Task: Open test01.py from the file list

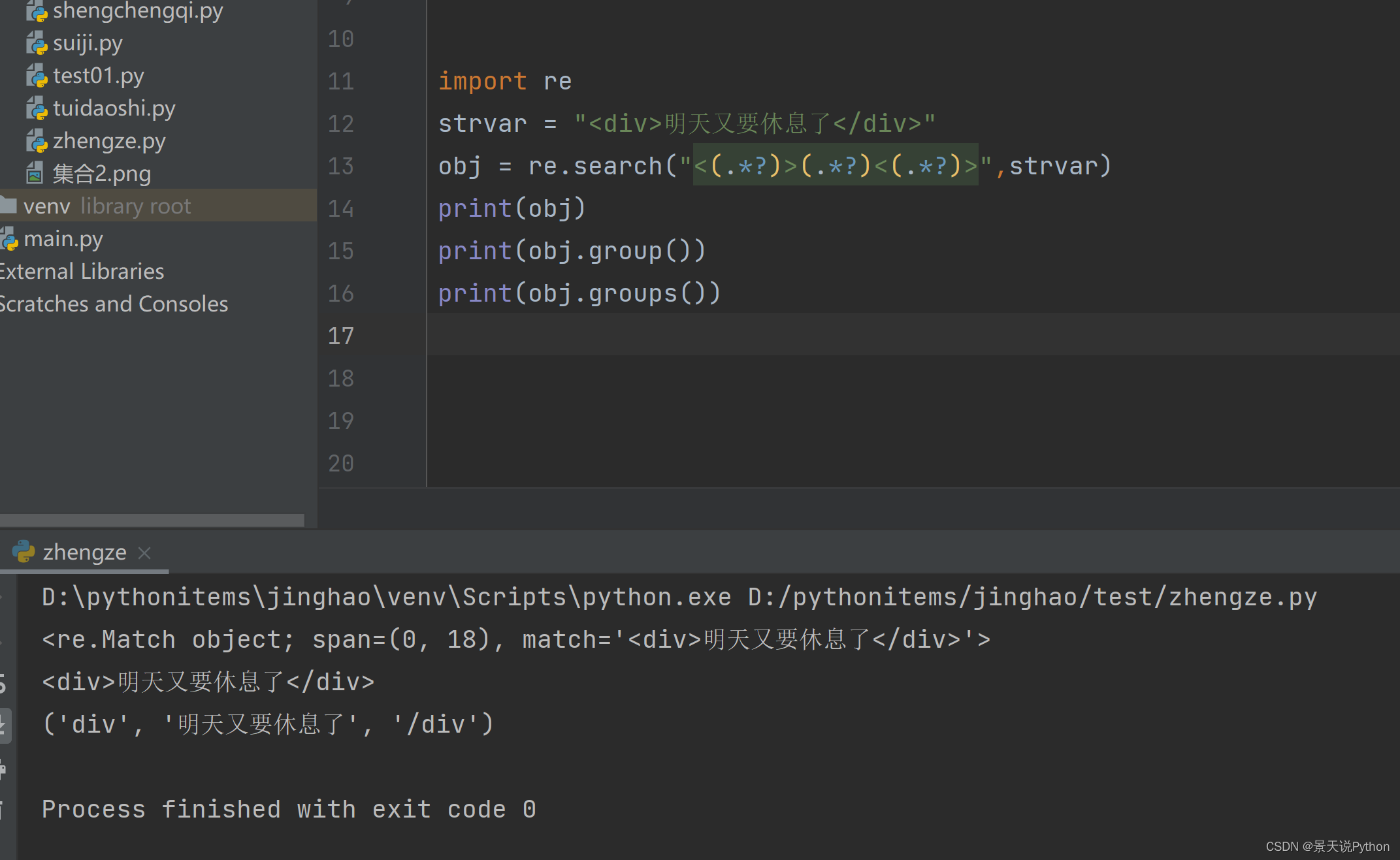Action: click(x=99, y=76)
